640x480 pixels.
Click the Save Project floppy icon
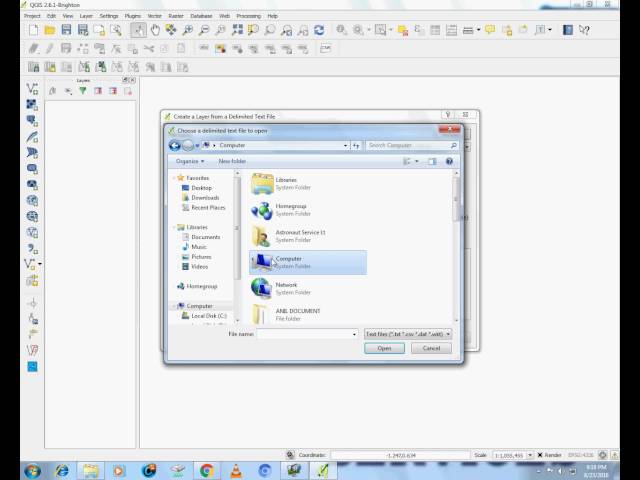click(66, 30)
